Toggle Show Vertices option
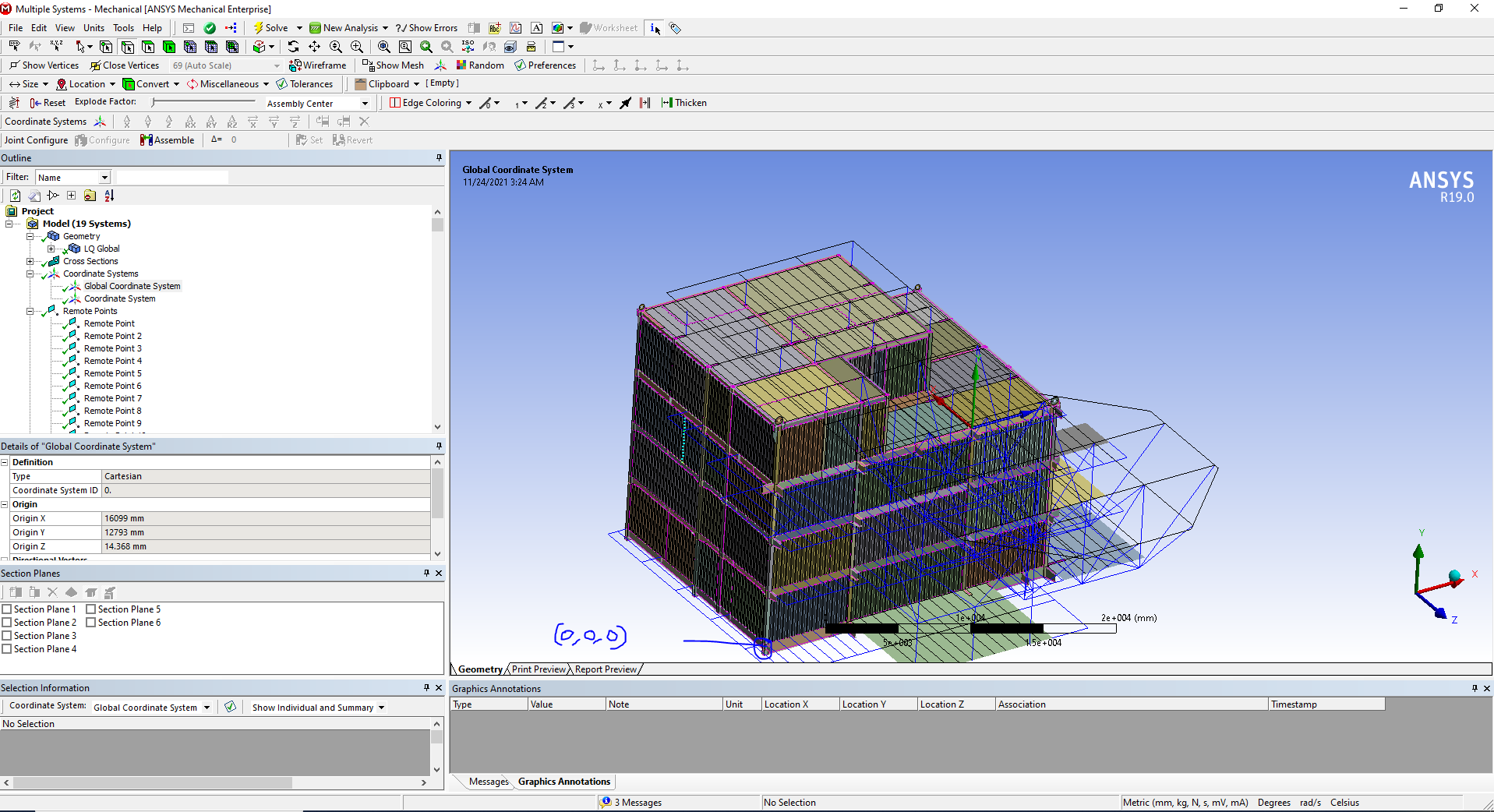The height and width of the screenshot is (812, 1494). click(x=44, y=65)
